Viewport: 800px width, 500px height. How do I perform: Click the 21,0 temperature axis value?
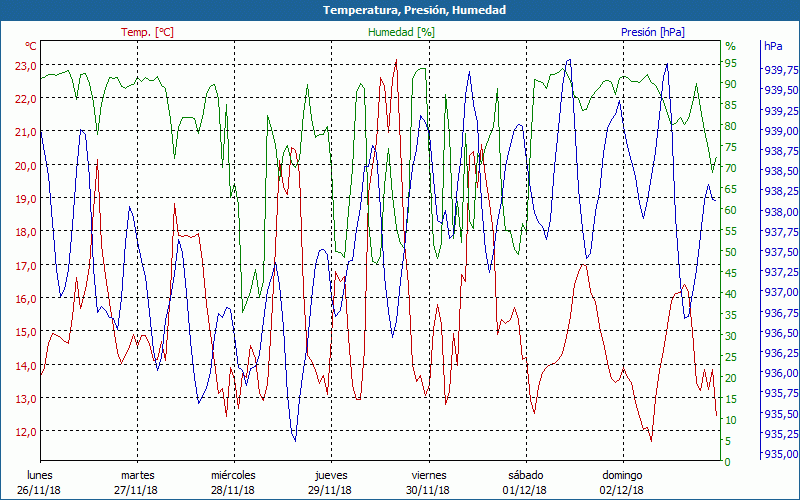[x=26, y=133]
